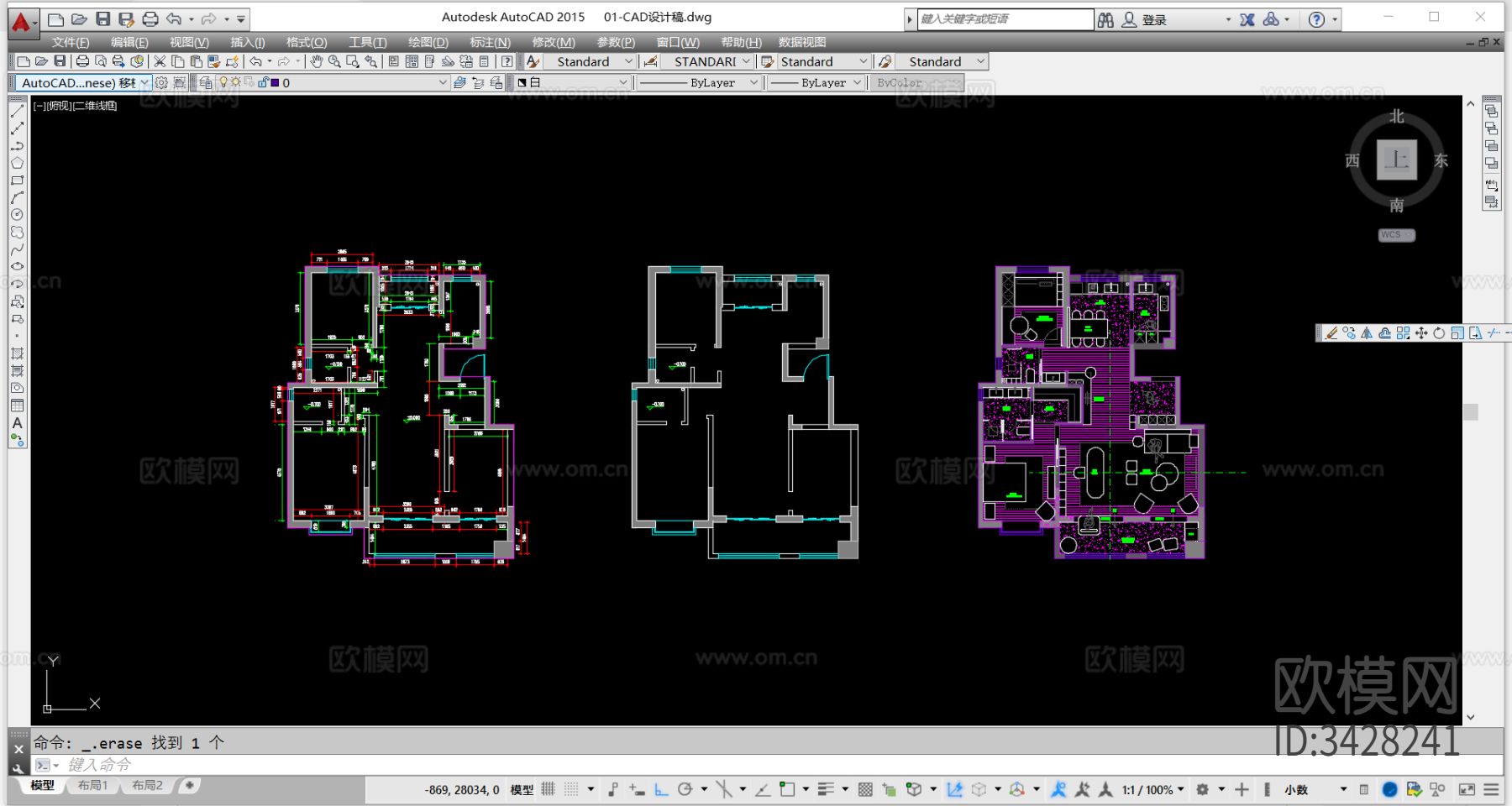Click the Mirror tool in modify toolbar
1512x806 pixels.
pos(1367,333)
